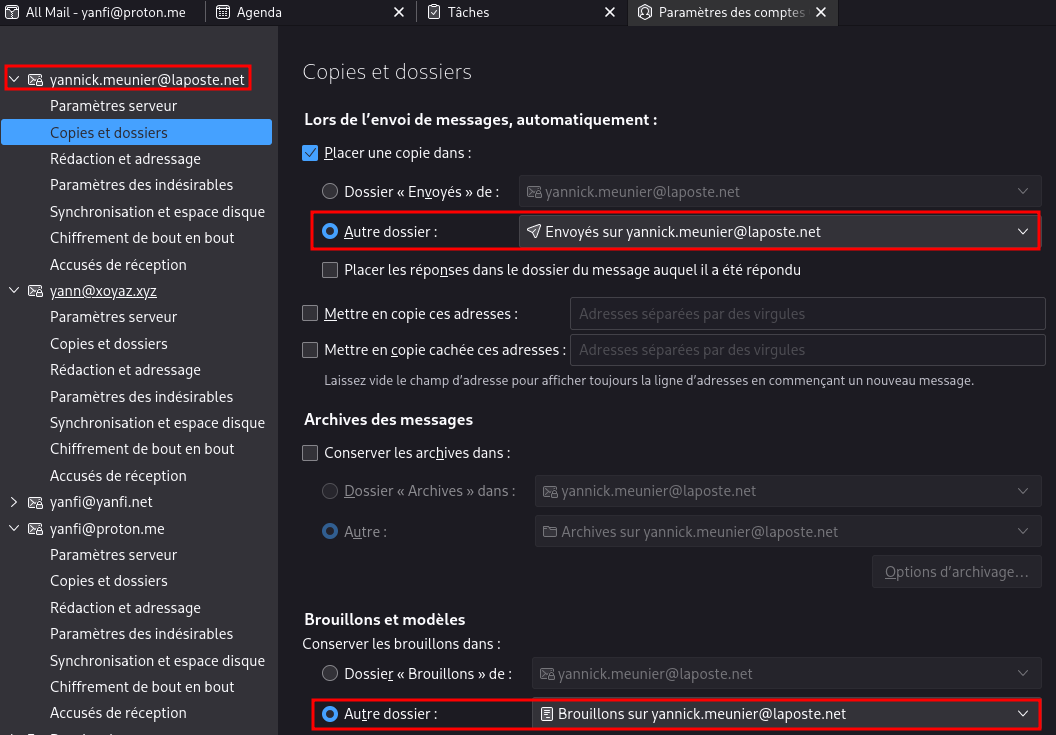Check Mettre en copie cachée ces adresses
1056x735 pixels.
coord(310,350)
